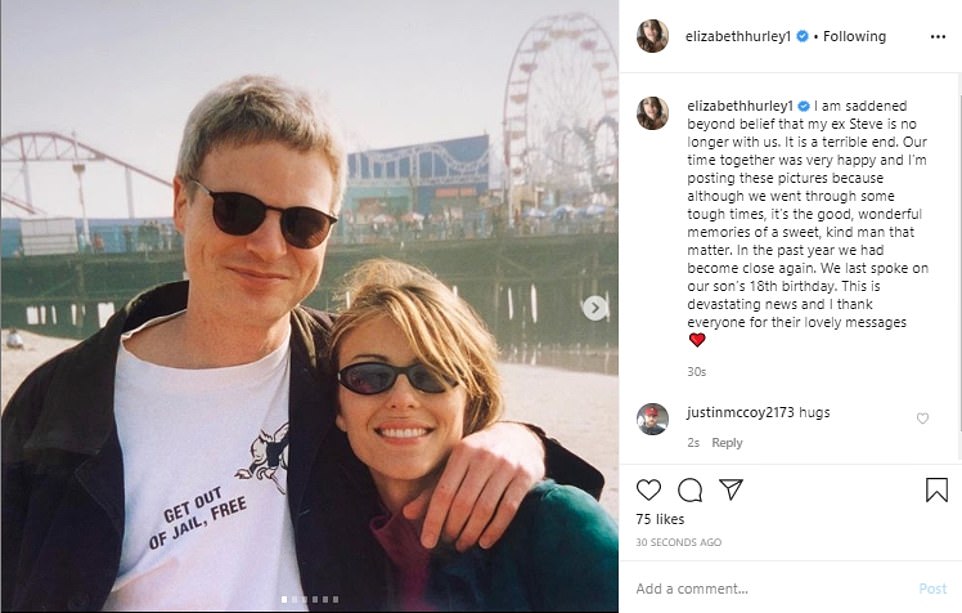962x613 pixels.
Task: Open comments with the speech bubble icon
Action: (690, 489)
